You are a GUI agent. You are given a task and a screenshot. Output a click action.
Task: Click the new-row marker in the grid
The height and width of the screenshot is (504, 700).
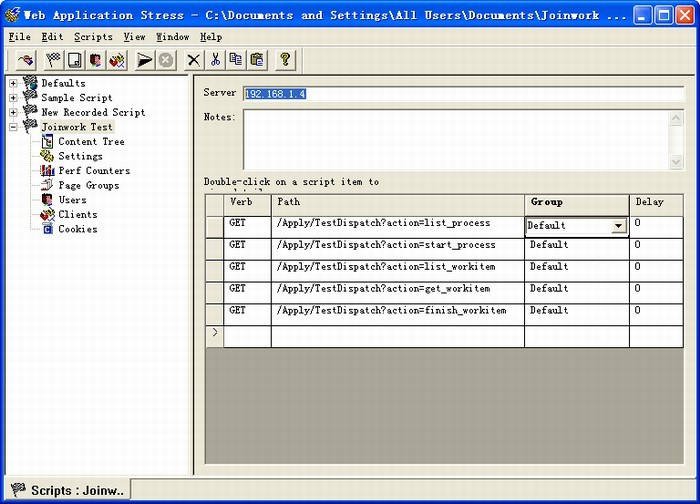[215, 337]
